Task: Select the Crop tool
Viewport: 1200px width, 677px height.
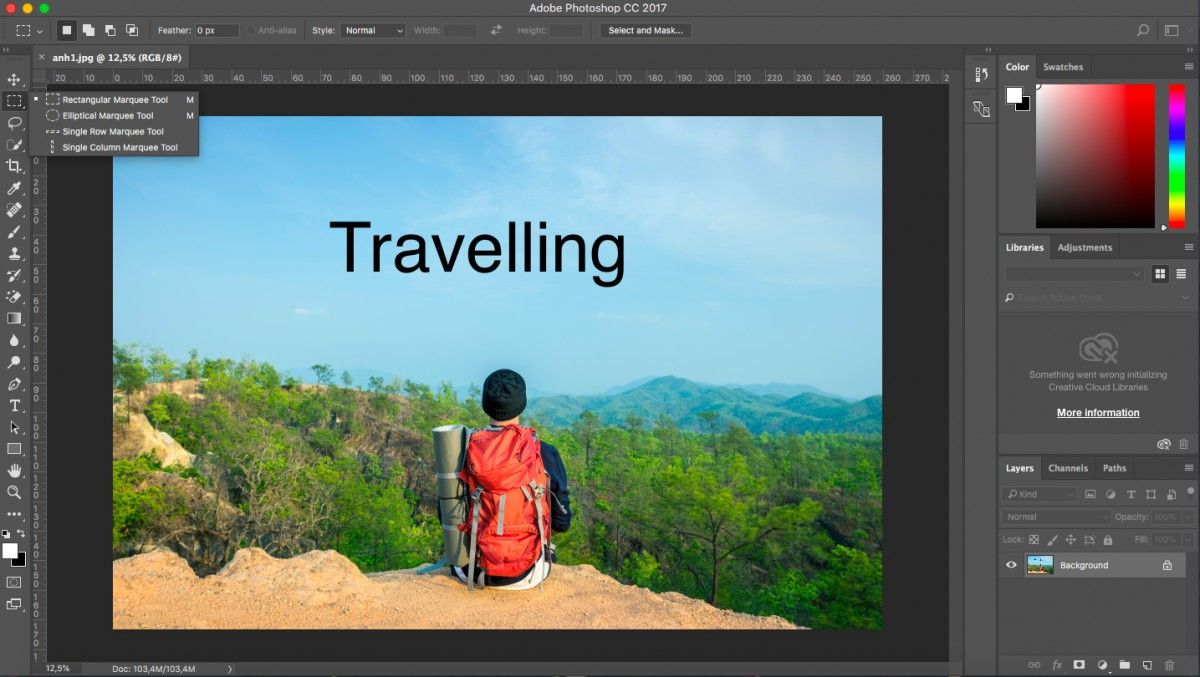Action: [x=14, y=167]
